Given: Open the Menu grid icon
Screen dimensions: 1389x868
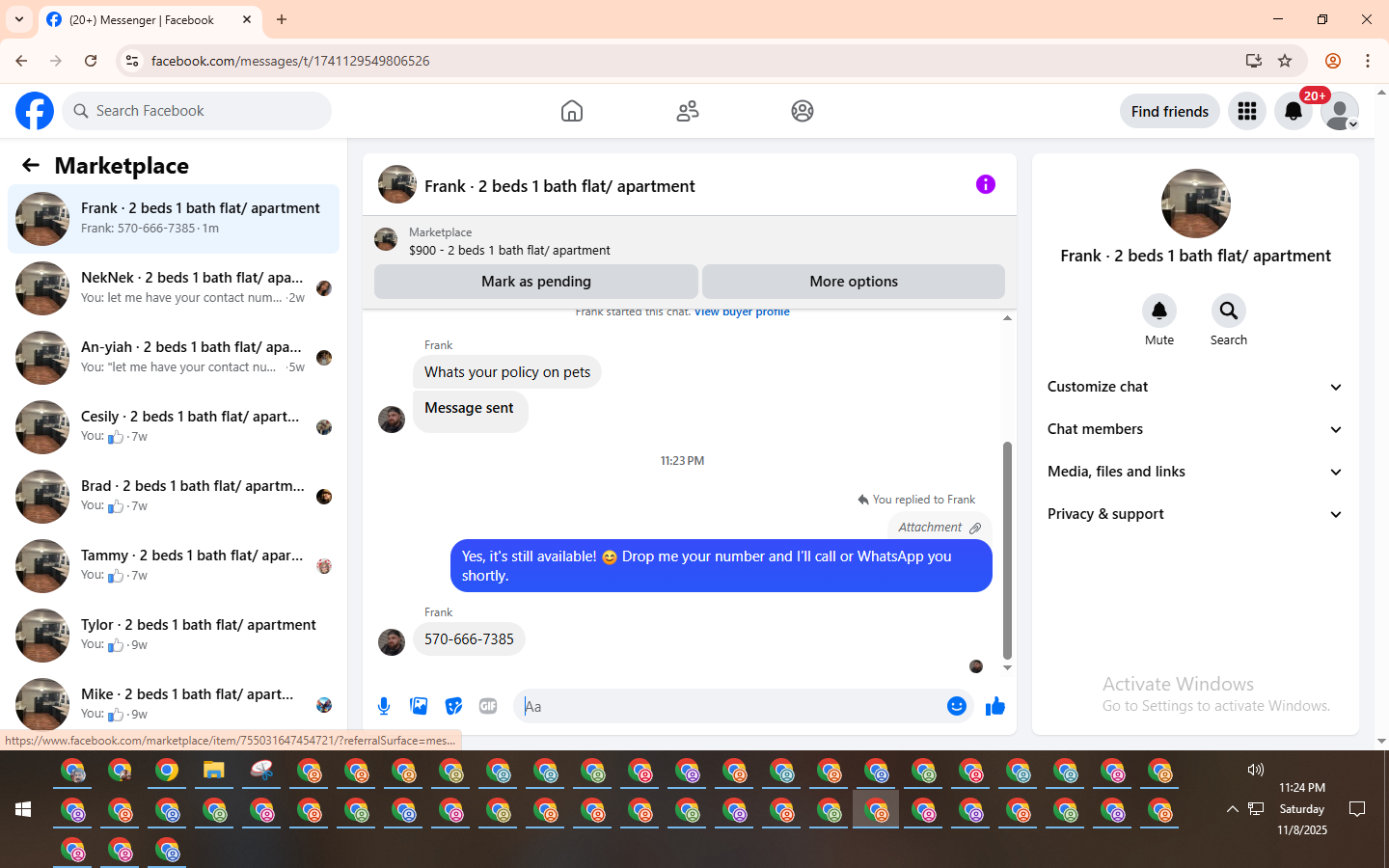Looking at the screenshot, I should point(1247,111).
